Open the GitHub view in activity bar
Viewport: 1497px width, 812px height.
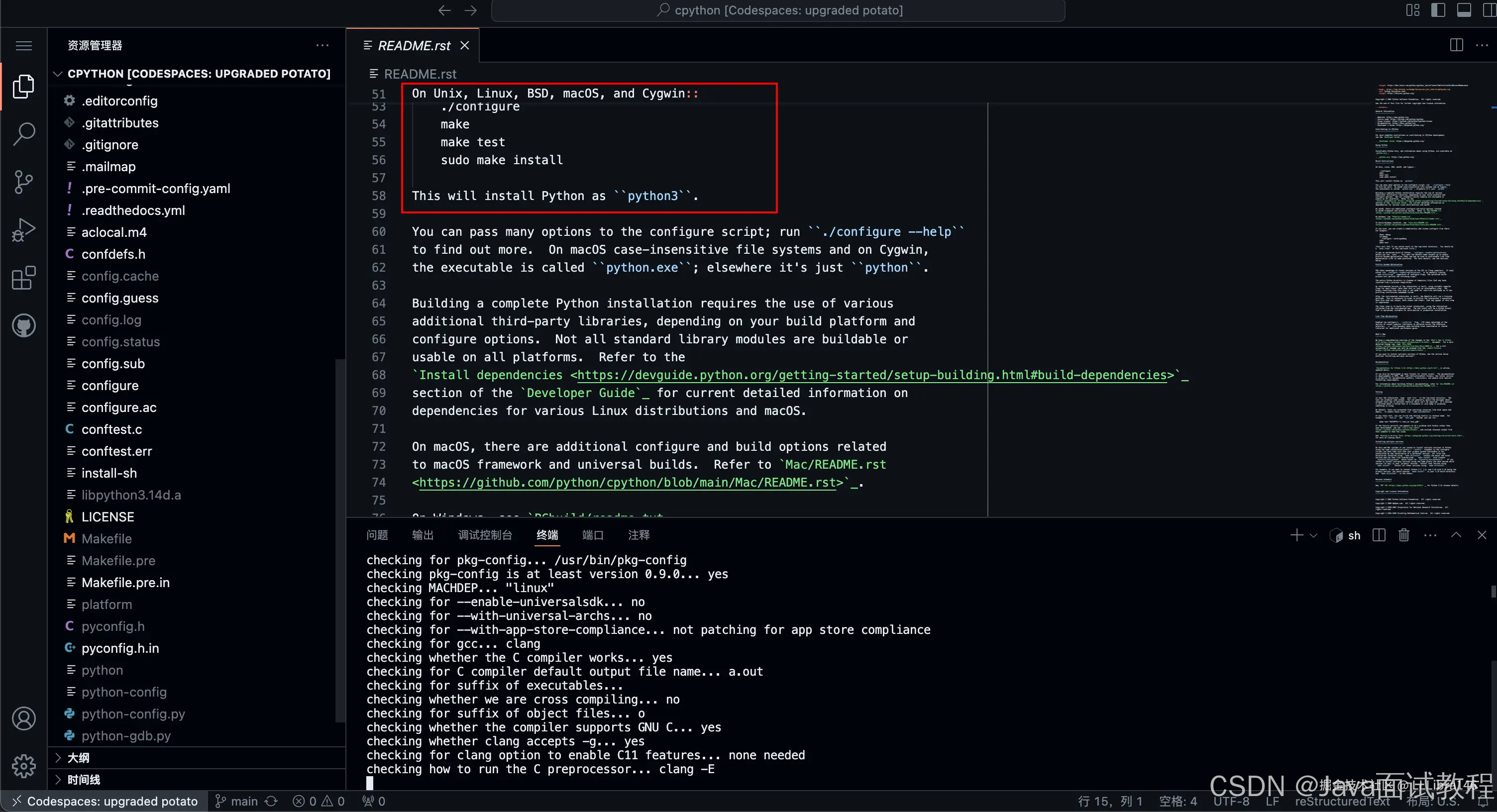click(24, 325)
